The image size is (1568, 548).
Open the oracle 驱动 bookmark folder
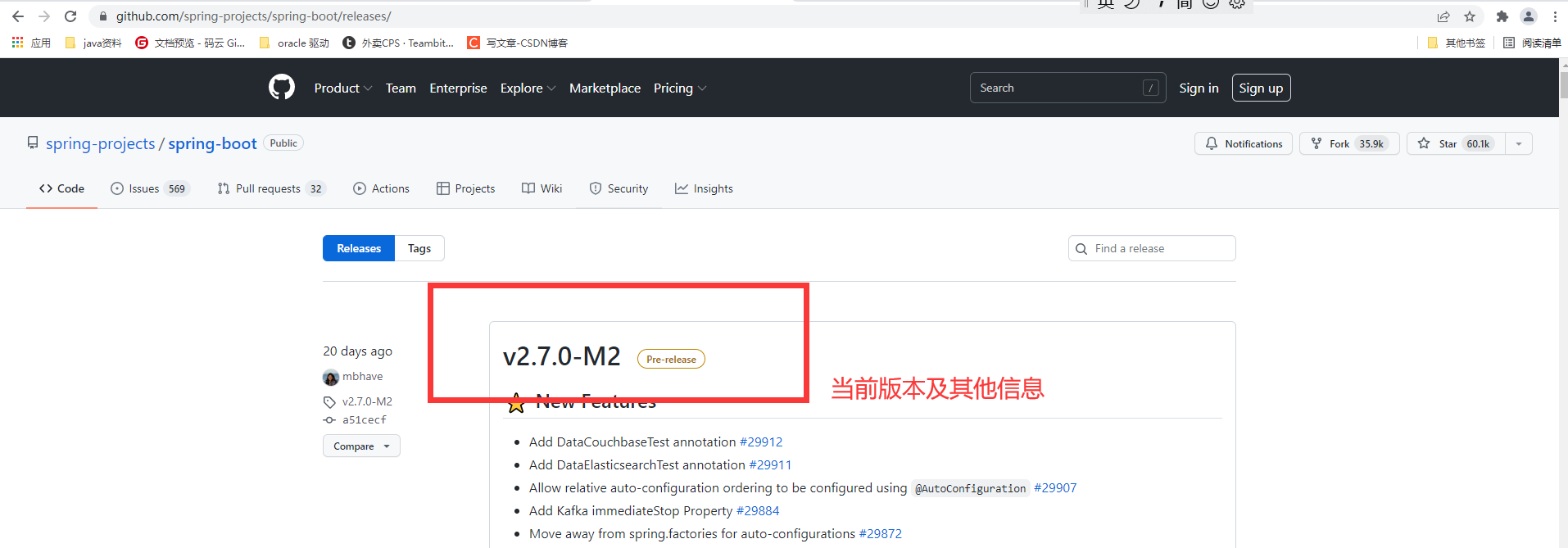pyautogui.click(x=294, y=43)
